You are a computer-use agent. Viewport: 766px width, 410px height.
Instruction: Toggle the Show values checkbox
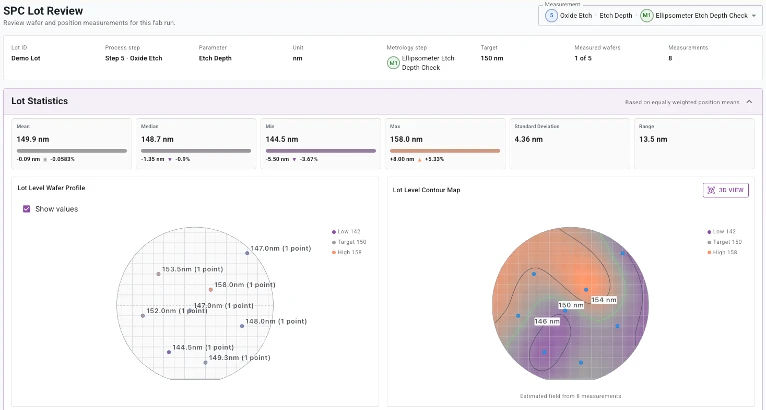(x=26, y=209)
